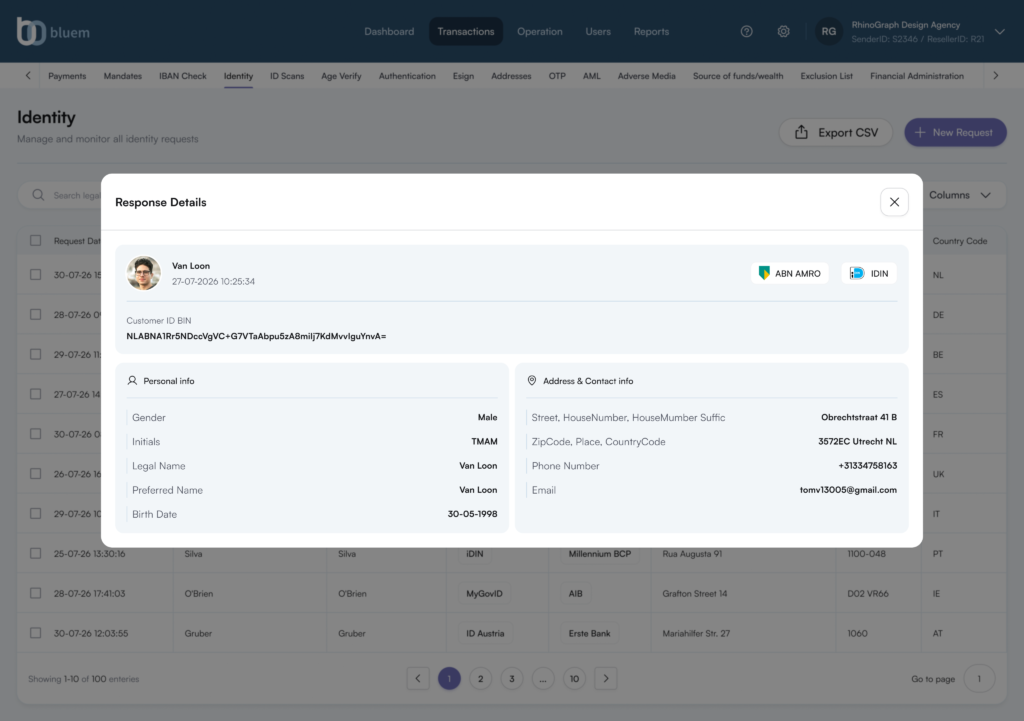This screenshot has width=1024, height=721.
Task: Click the RG account avatar
Action: (x=829, y=31)
